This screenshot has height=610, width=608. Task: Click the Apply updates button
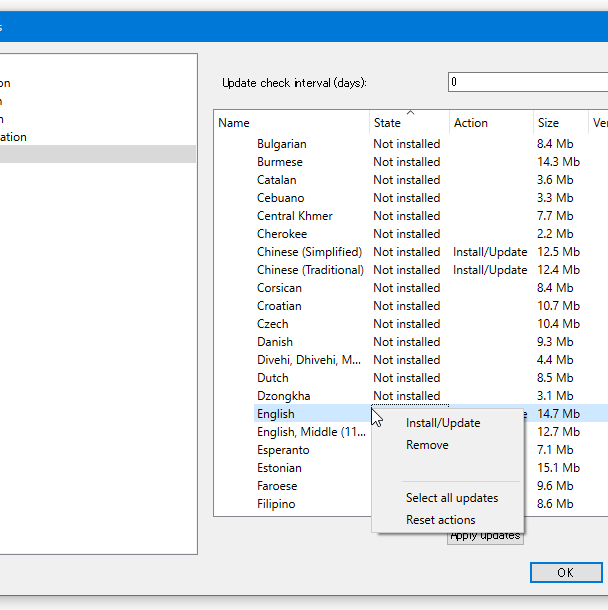tap(485, 538)
